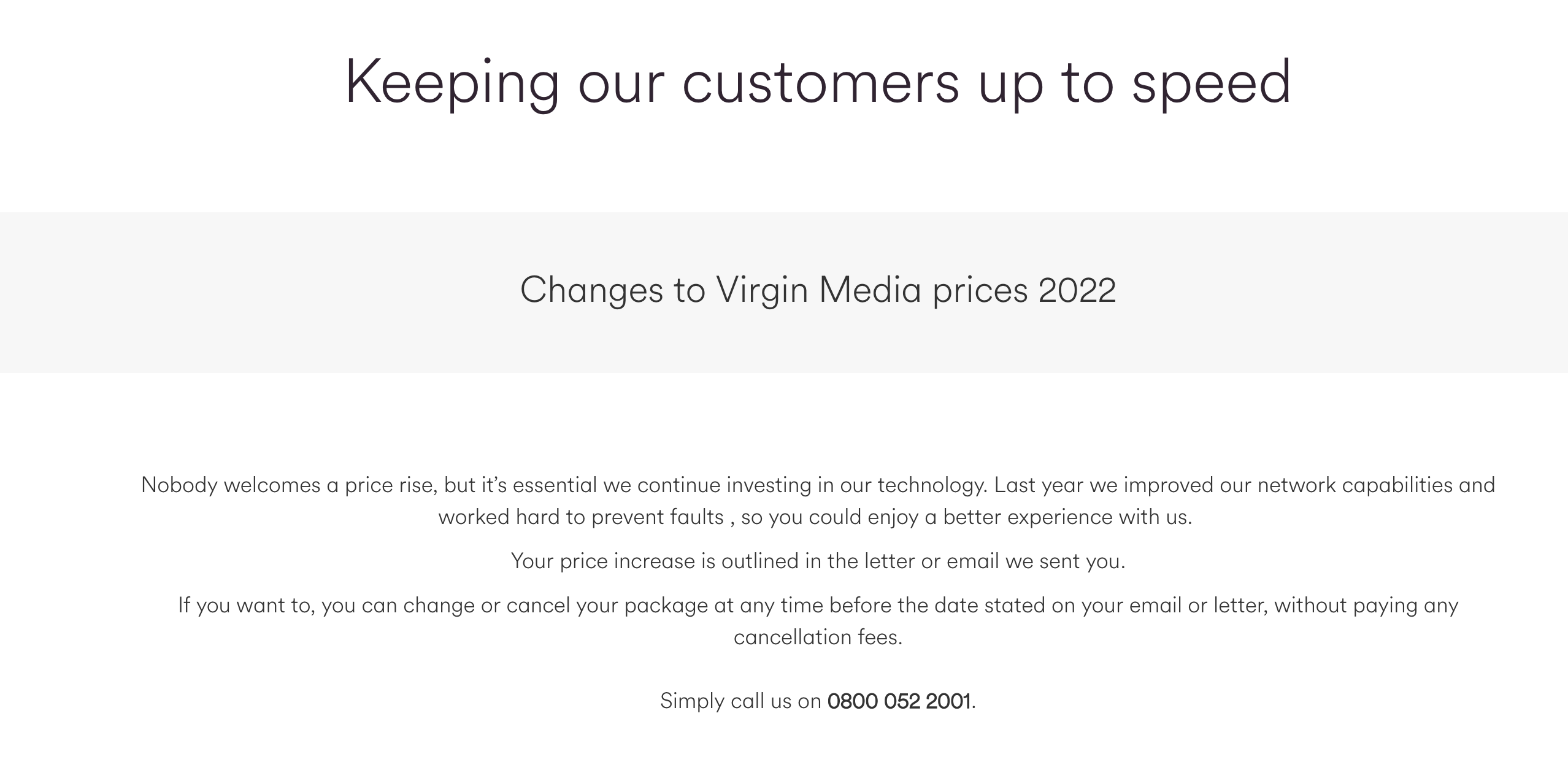Select "Virgin Media" in the banner heading
Viewport: 1568px width, 778px height.
coord(818,290)
